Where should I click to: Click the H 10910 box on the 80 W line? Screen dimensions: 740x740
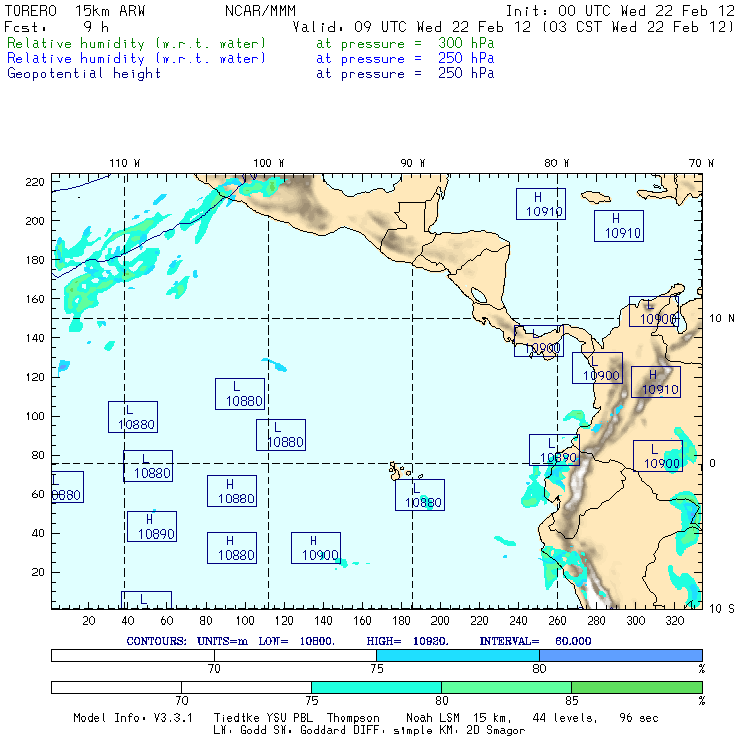point(540,204)
